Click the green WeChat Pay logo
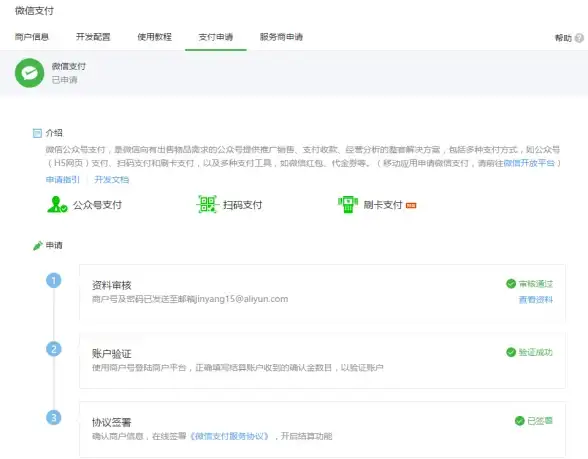The image size is (588, 459). (29, 73)
